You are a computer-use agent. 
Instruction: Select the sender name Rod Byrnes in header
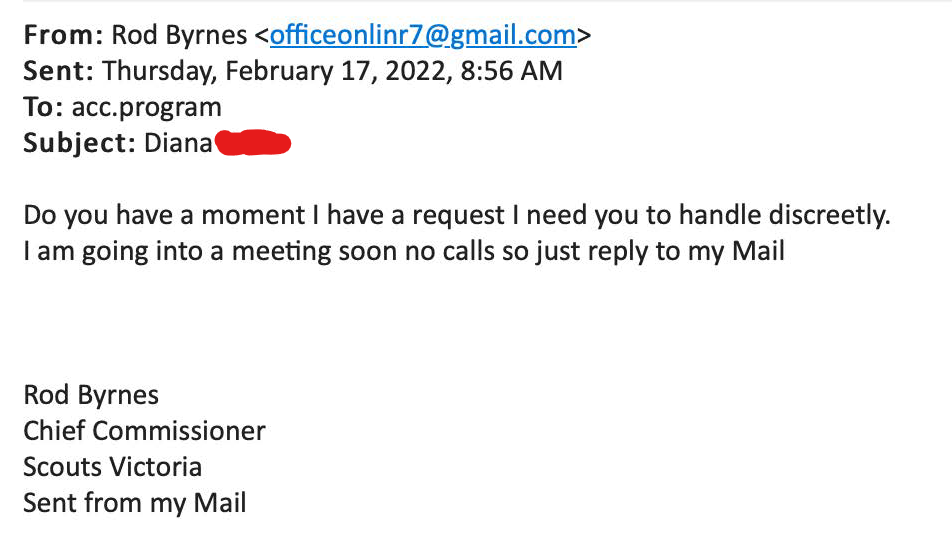[179, 35]
